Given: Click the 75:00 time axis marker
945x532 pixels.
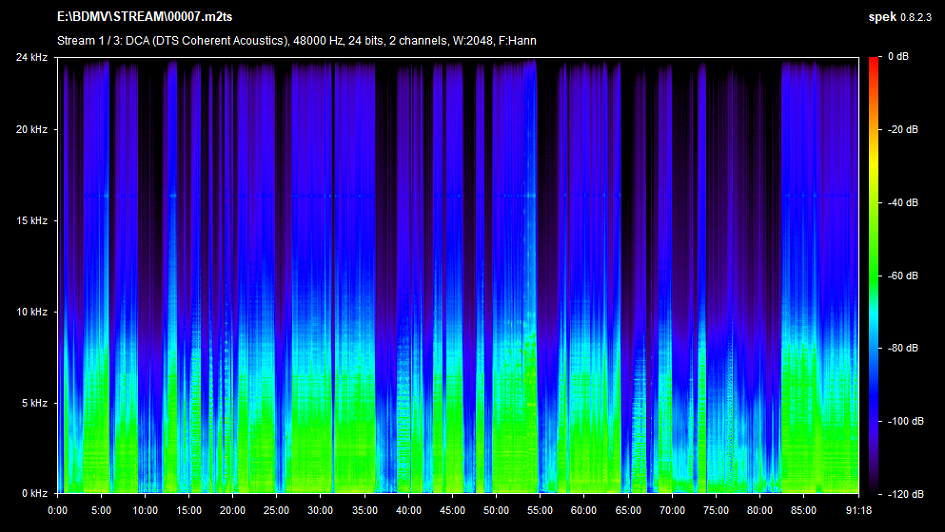Looking at the screenshot, I should (x=716, y=510).
